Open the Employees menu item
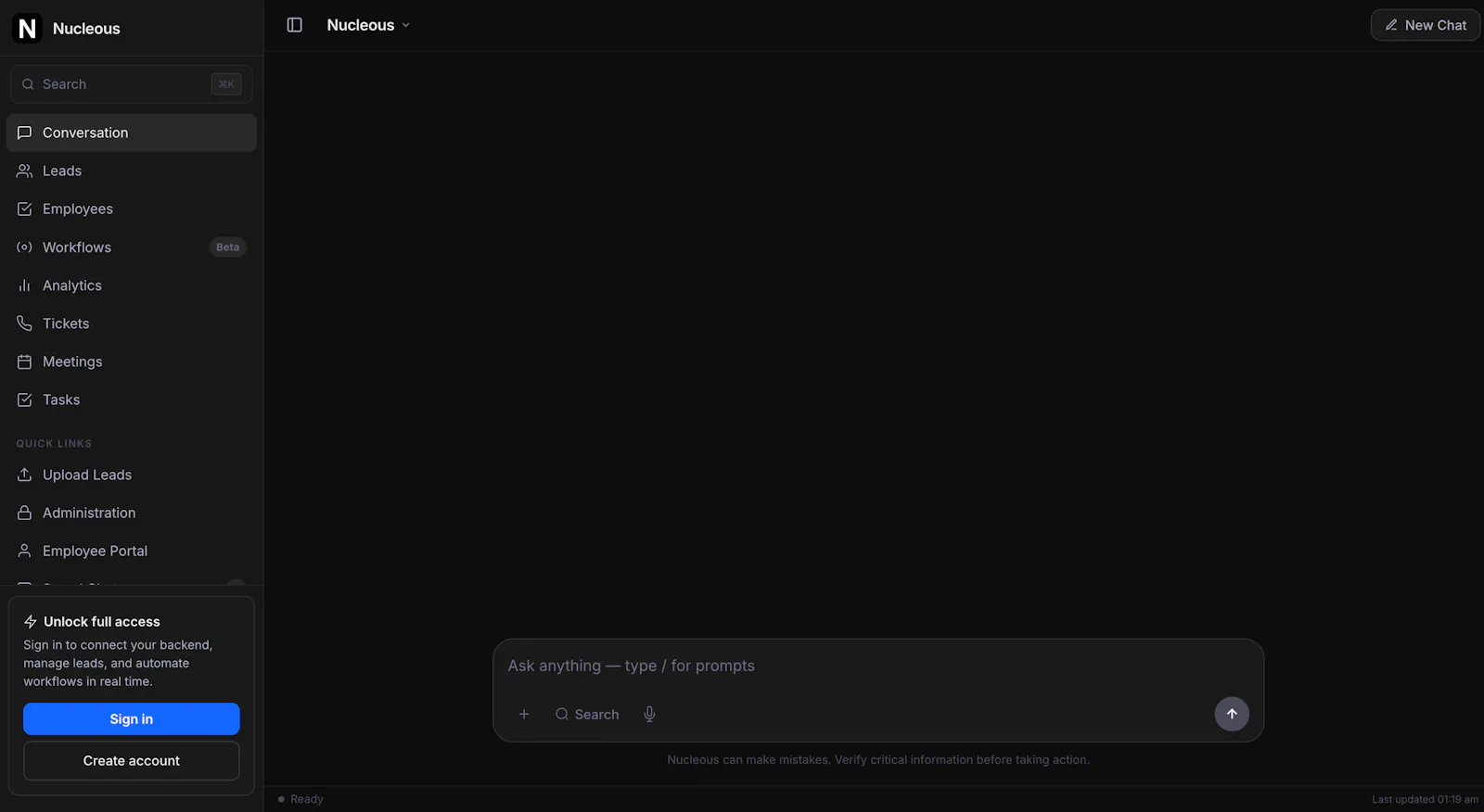This screenshot has width=1484, height=812. pyautogui.click(x=132, y=209)
